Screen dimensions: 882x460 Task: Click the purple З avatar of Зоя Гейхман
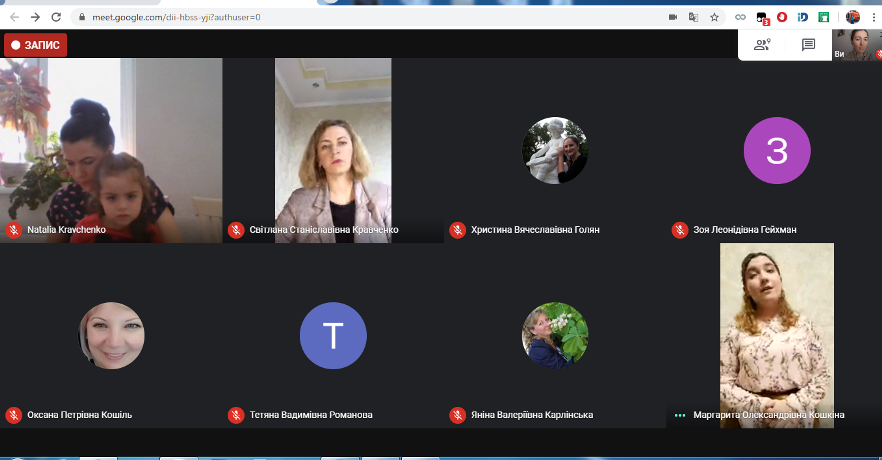click(x=777, y=150)
